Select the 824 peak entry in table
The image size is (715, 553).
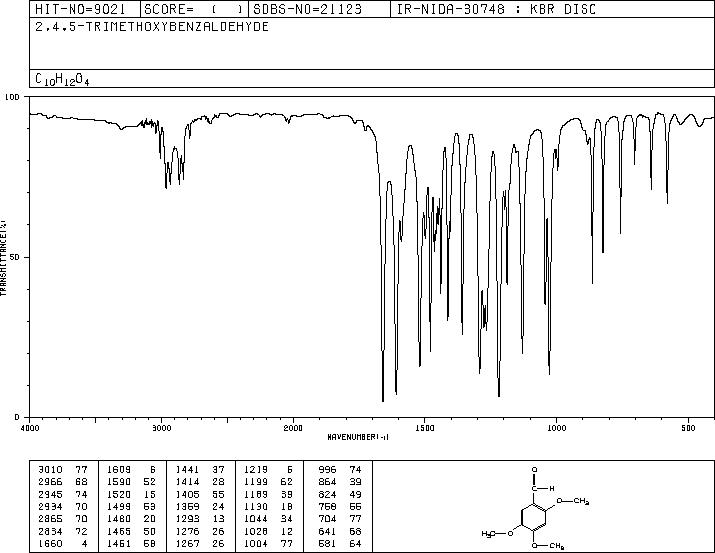pyautogui.click(x=340, y=494)
